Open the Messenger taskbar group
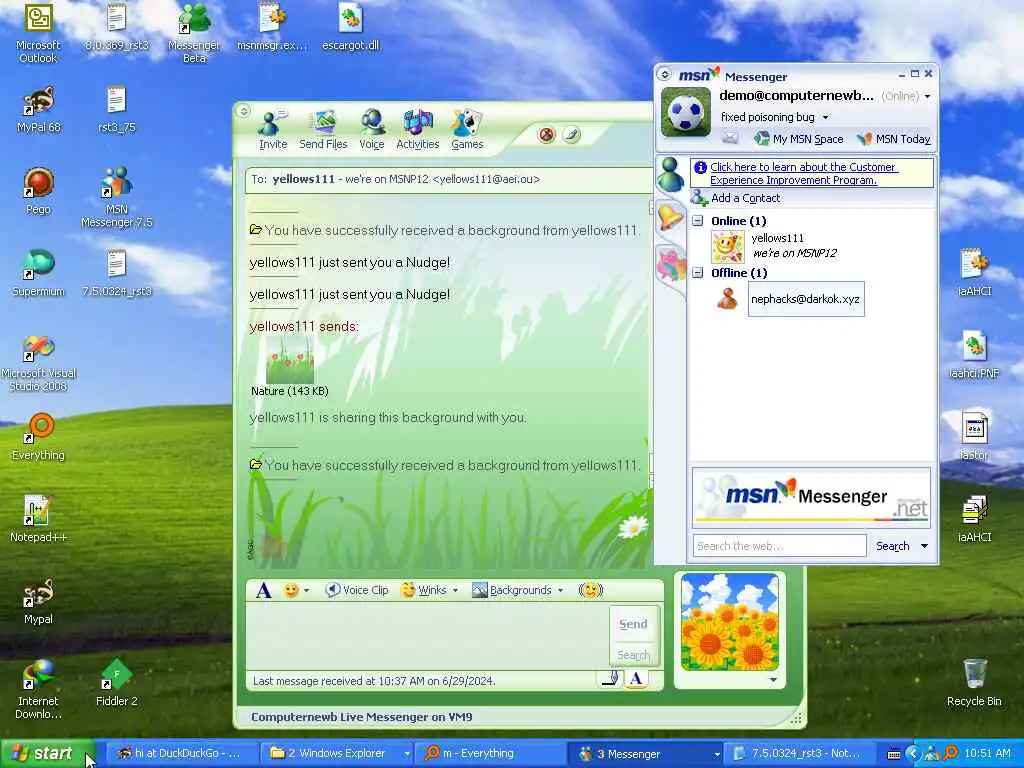Image resolution: width=1024 pixels, height=768 pixels. (x=647, y=754)
